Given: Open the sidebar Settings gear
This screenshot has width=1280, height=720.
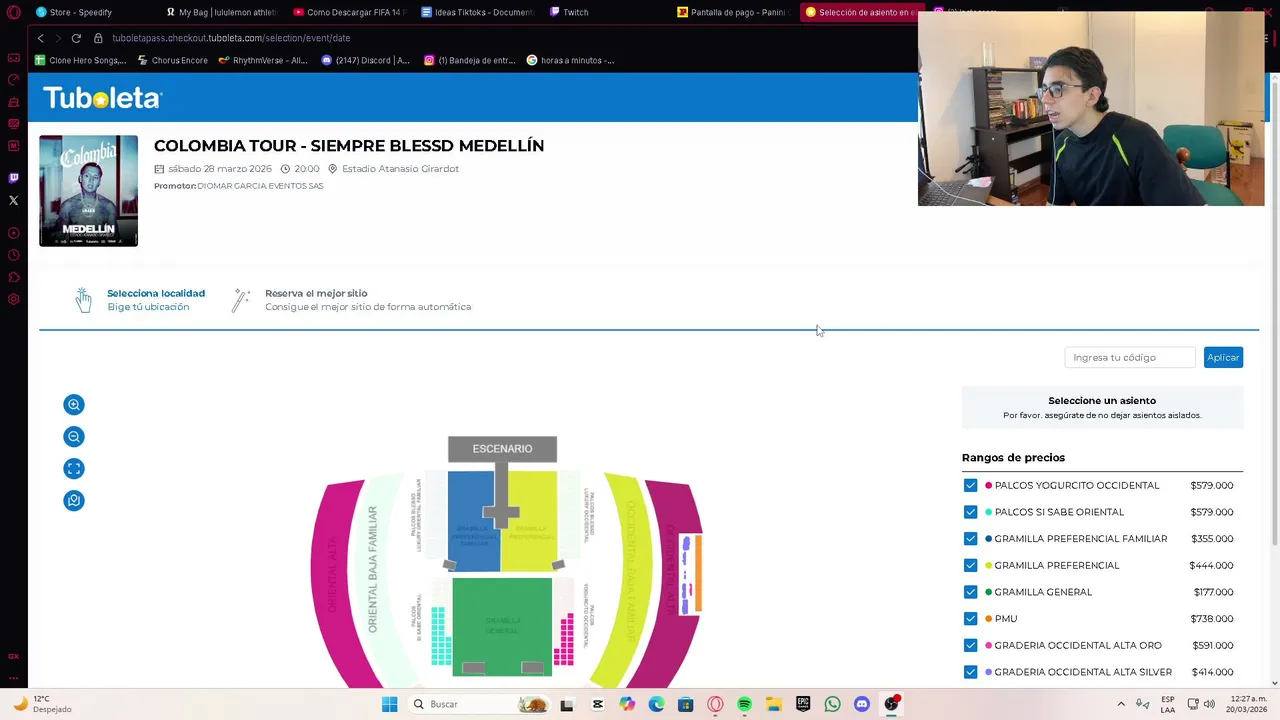Looking at the screenshot, I should [x=13, y=299].
